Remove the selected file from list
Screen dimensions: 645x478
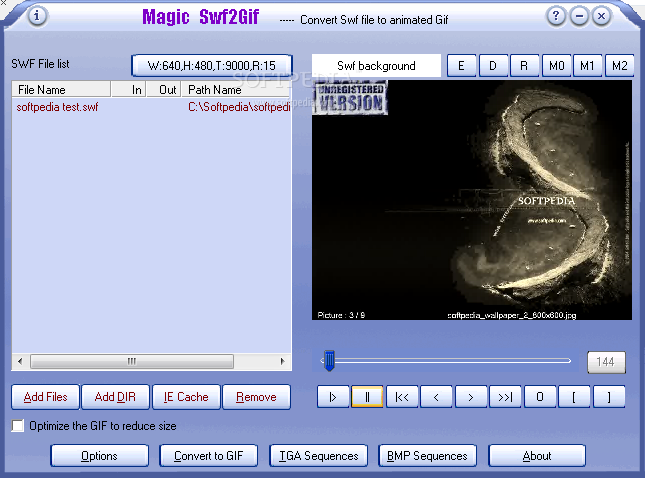click(x=256, y=397)
